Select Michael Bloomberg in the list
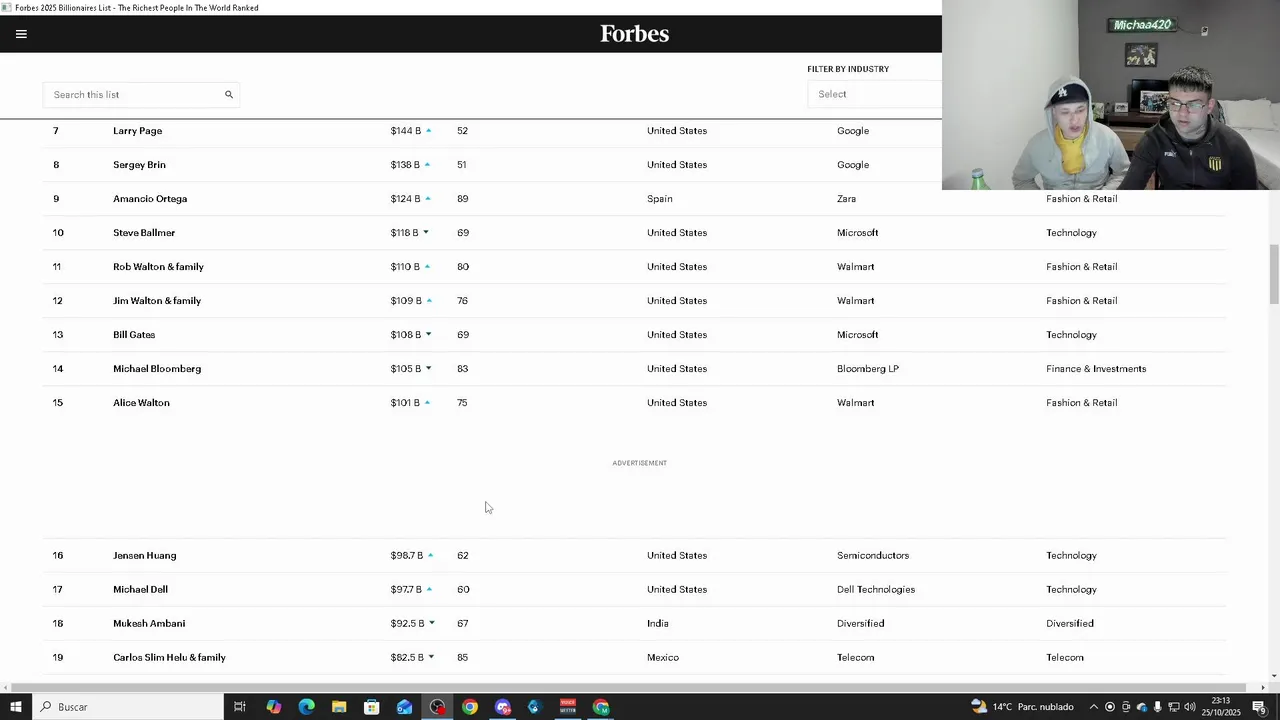Screen dimensions: 1280x720 (x=157, y=369)
